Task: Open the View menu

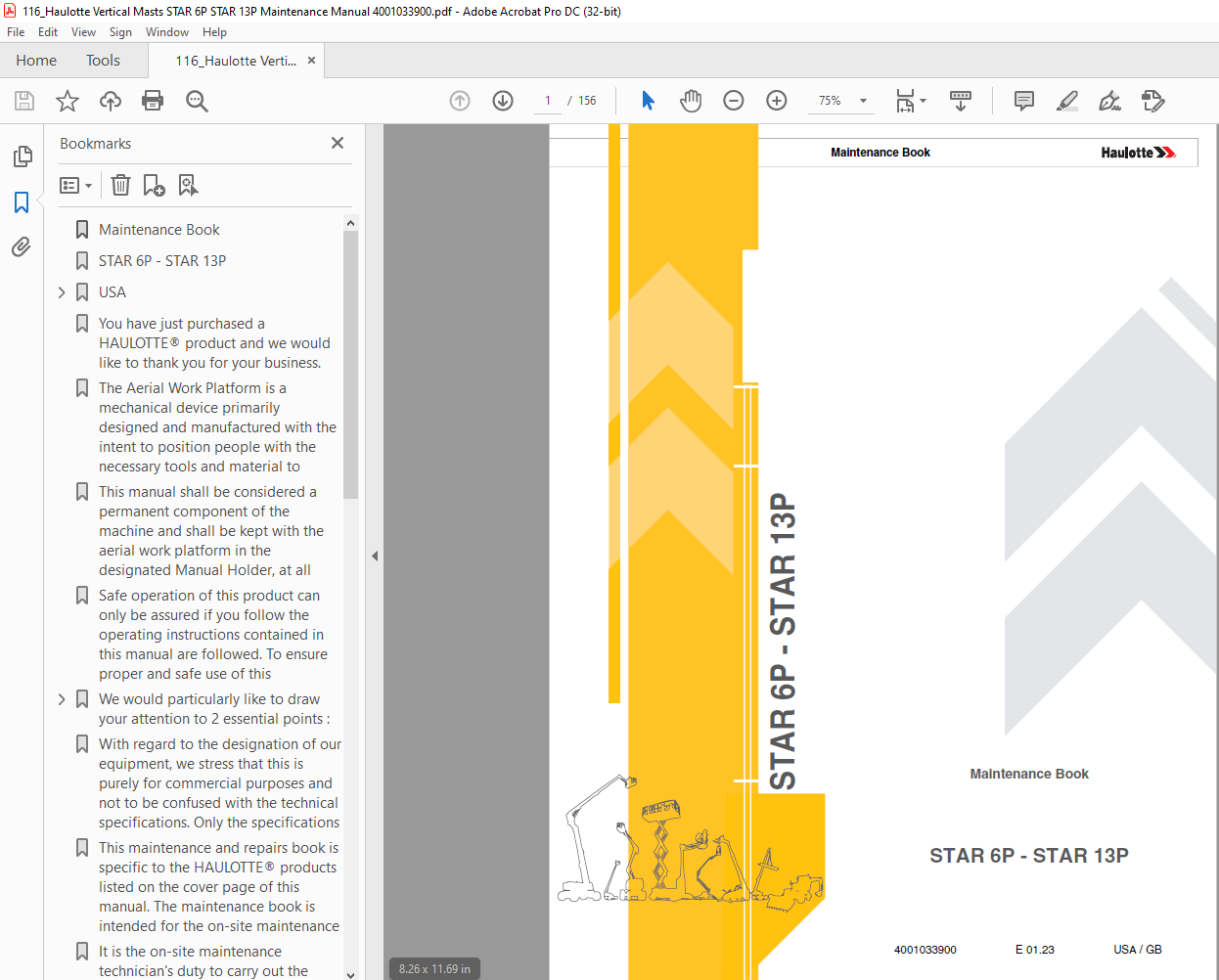Action: pyautogui.click(x=83, y=32)
